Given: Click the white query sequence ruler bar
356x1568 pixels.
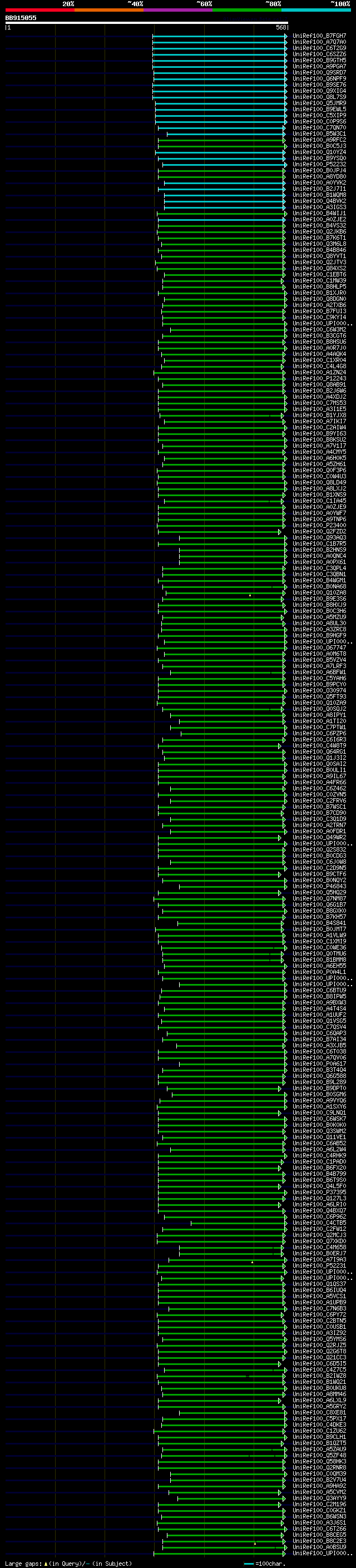Looking at the screenshot, I should point(147,22).
